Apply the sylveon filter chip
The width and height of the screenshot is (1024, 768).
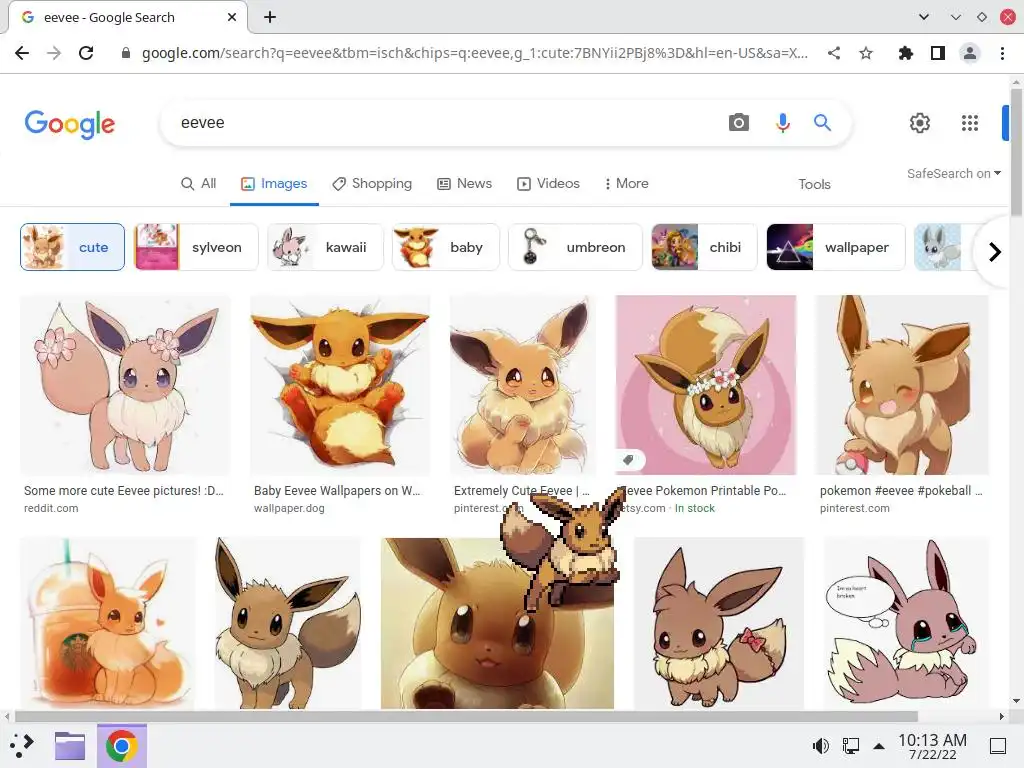click(x=196, y=247)
